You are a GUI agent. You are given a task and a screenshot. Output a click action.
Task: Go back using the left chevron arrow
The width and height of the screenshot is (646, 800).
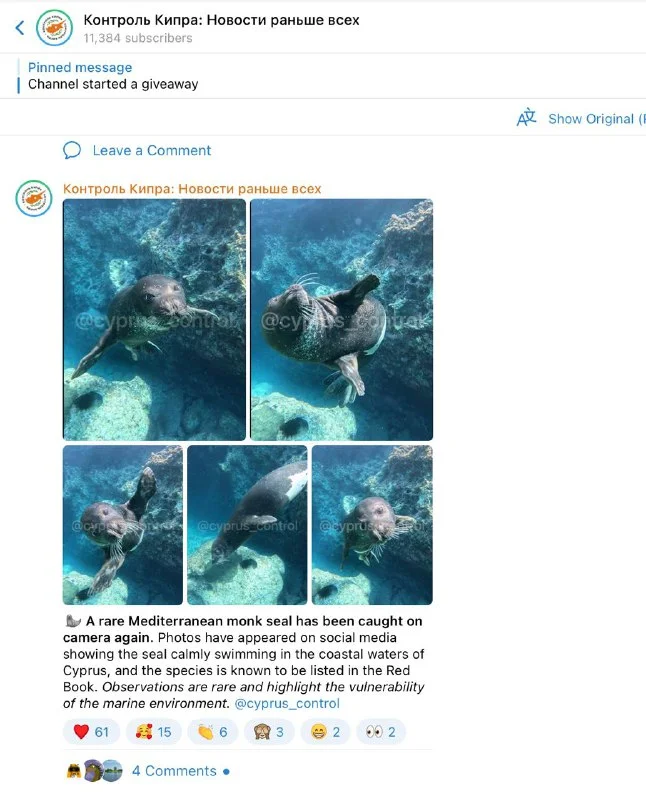click(20, 28)
